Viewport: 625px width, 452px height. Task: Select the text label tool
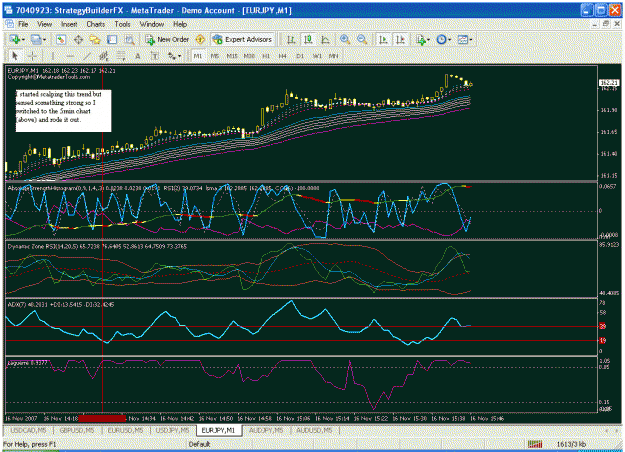click(x=155, y=56)
